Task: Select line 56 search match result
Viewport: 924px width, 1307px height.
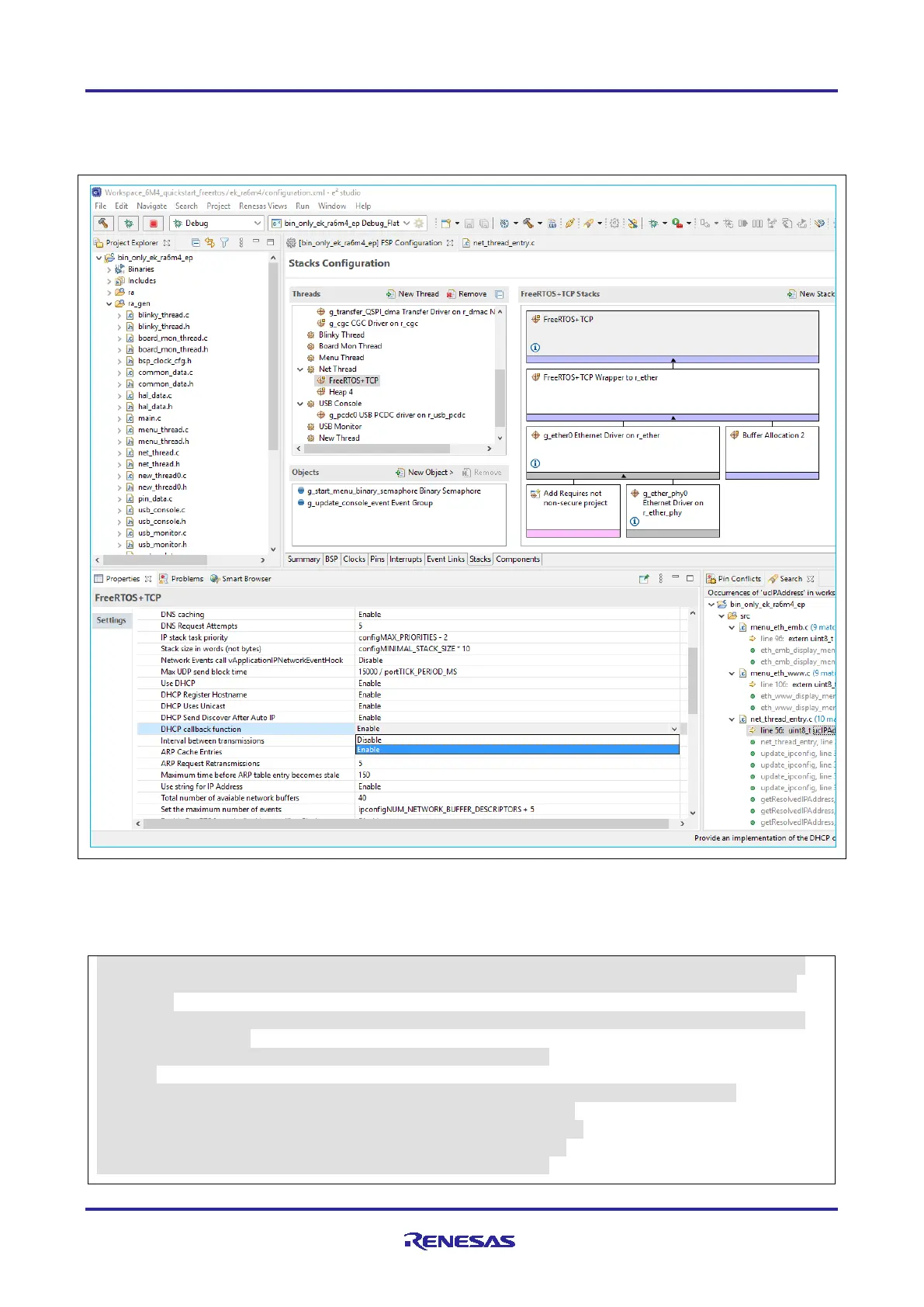Action: (792, 730)
